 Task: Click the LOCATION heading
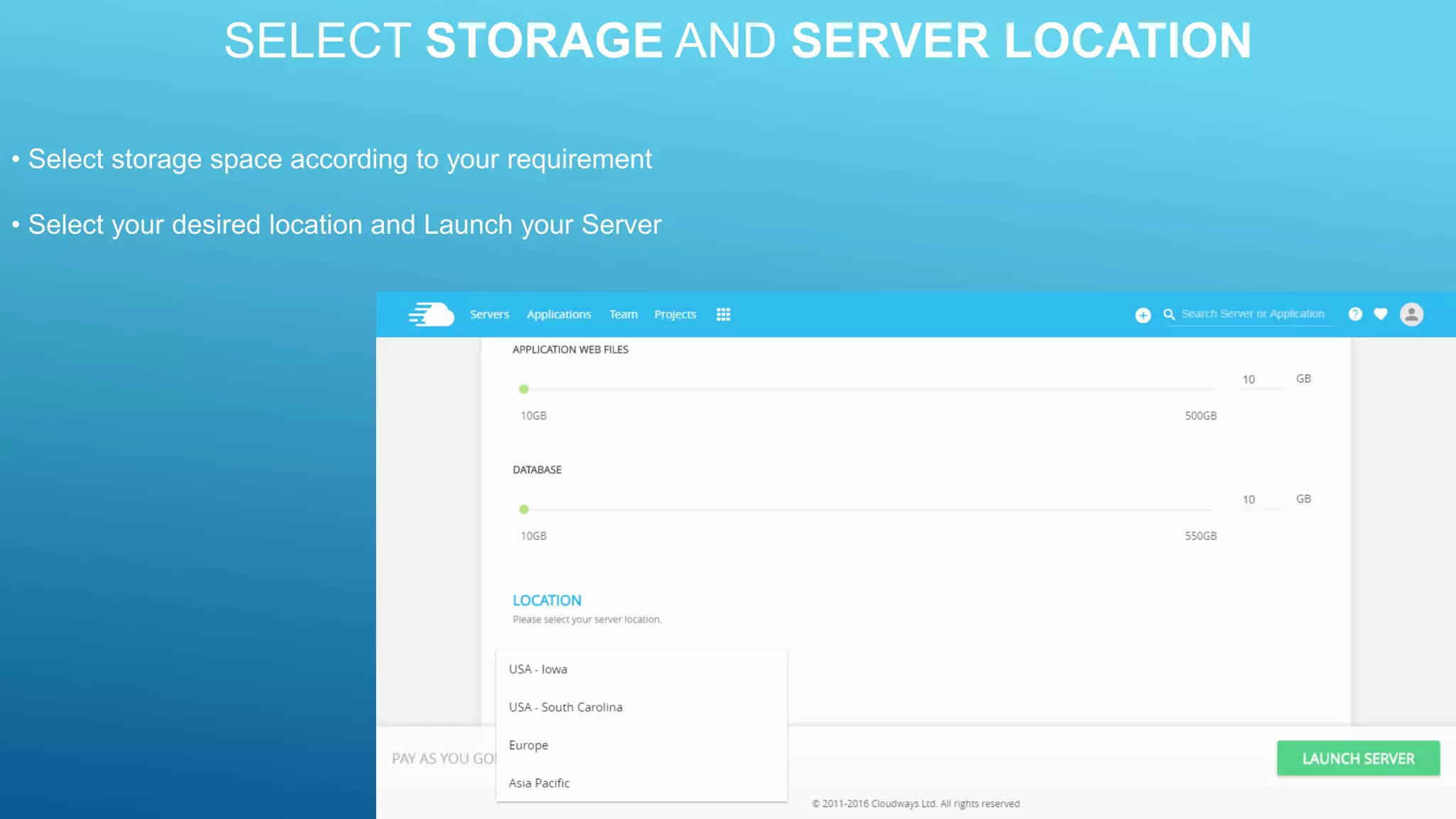coord(547,601)
